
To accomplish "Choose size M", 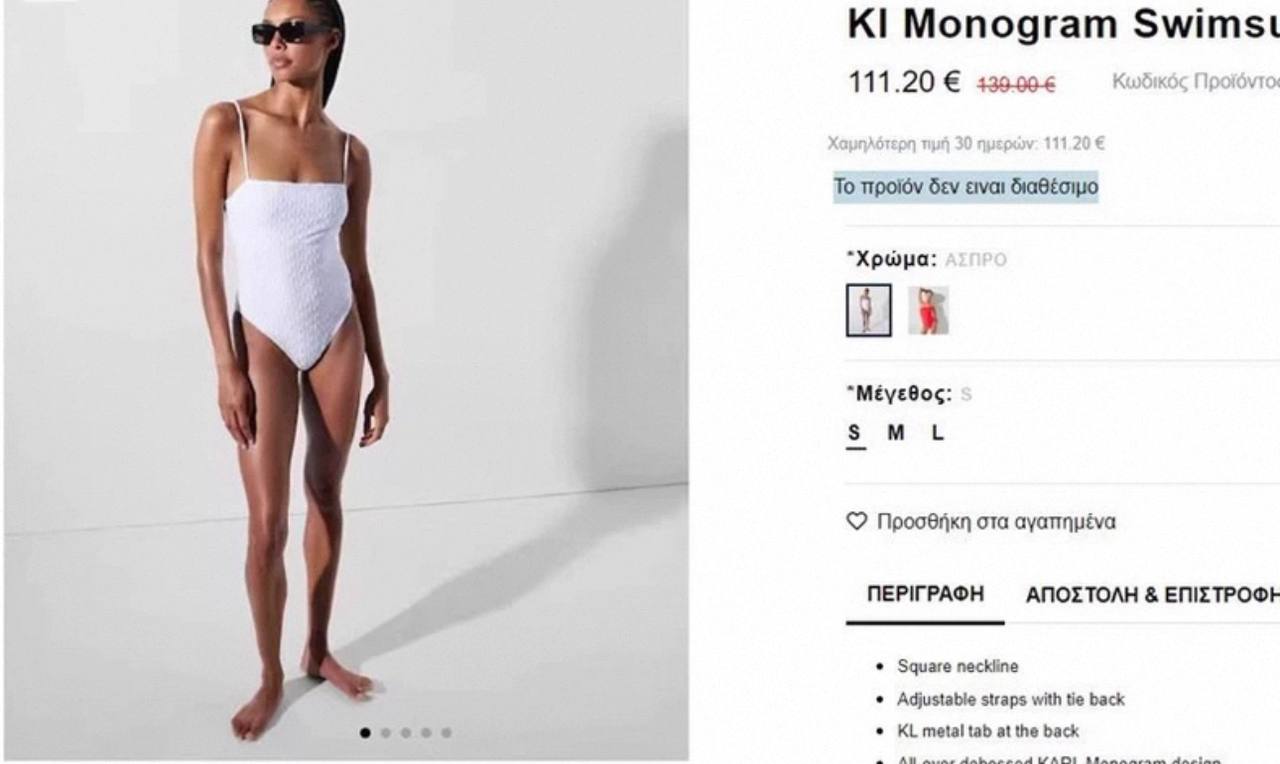I will (896, 433).
